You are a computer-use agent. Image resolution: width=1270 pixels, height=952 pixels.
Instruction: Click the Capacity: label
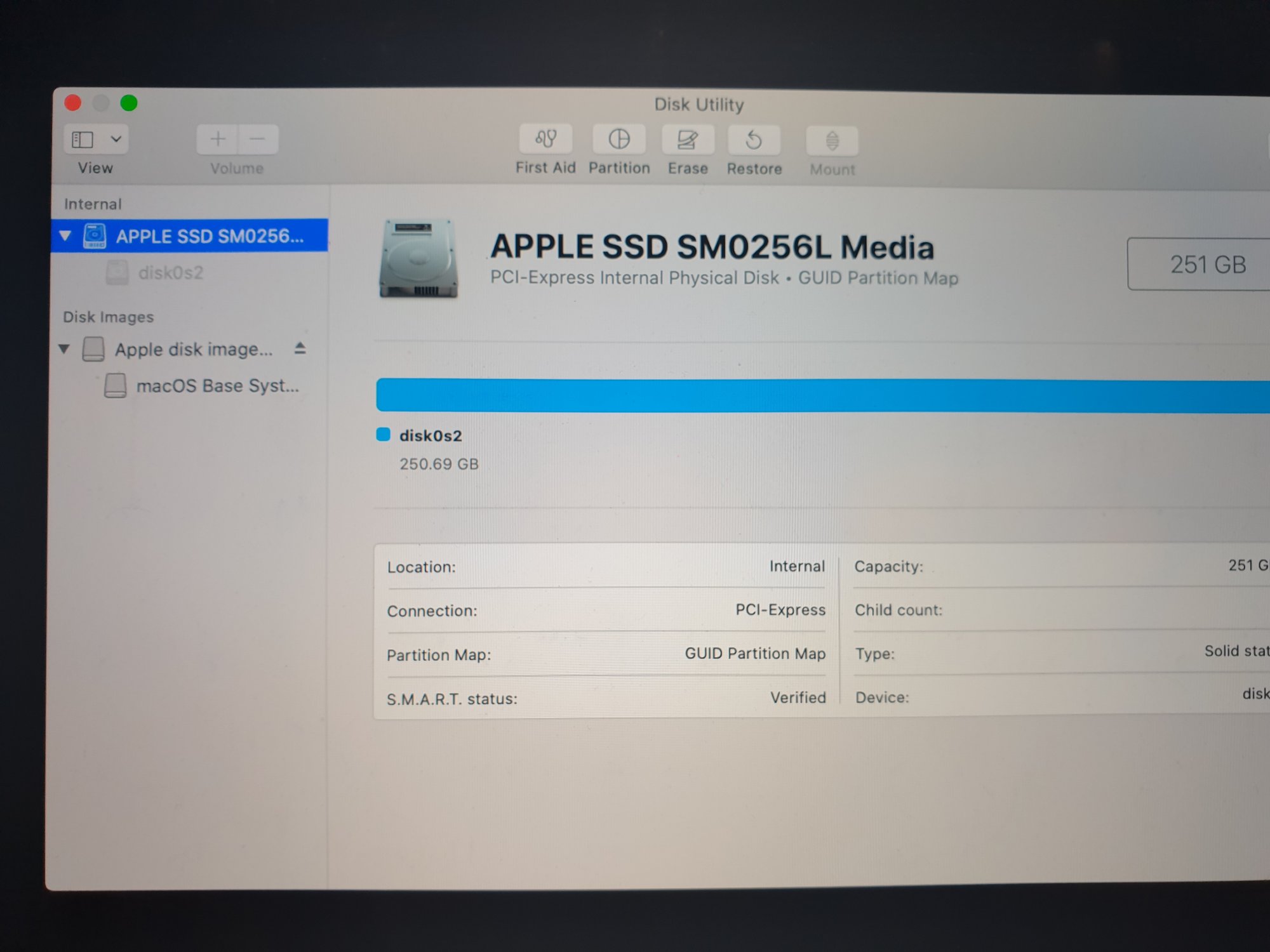[x=888, y=566]
